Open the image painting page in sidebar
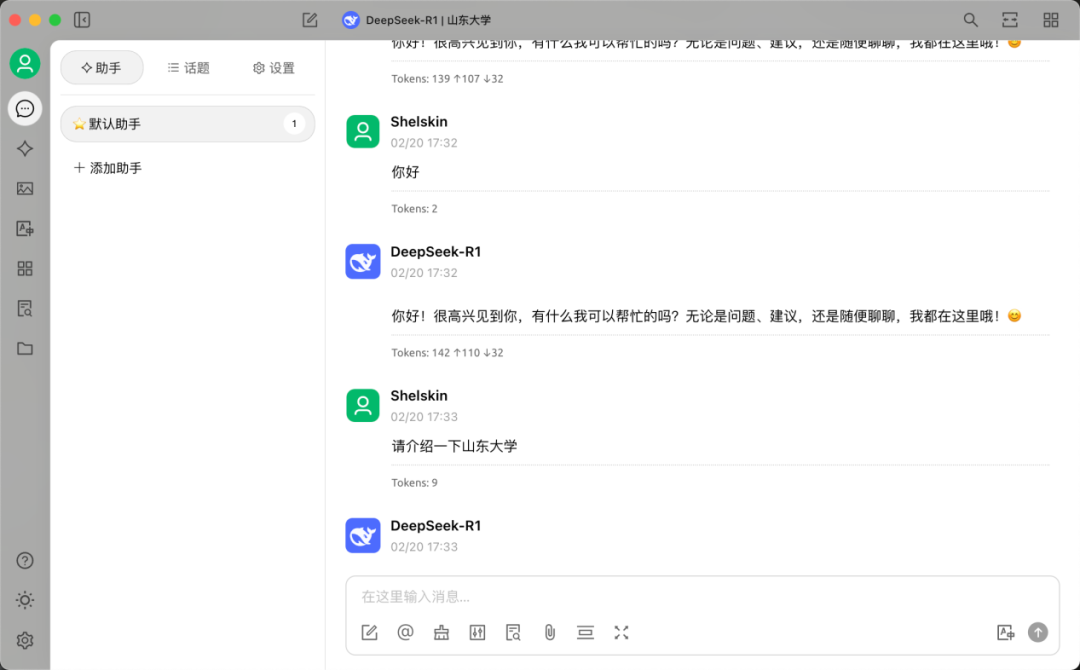The height and width of the screenshot is (670, 1080). pyautogui.click(x=25, y=189)
